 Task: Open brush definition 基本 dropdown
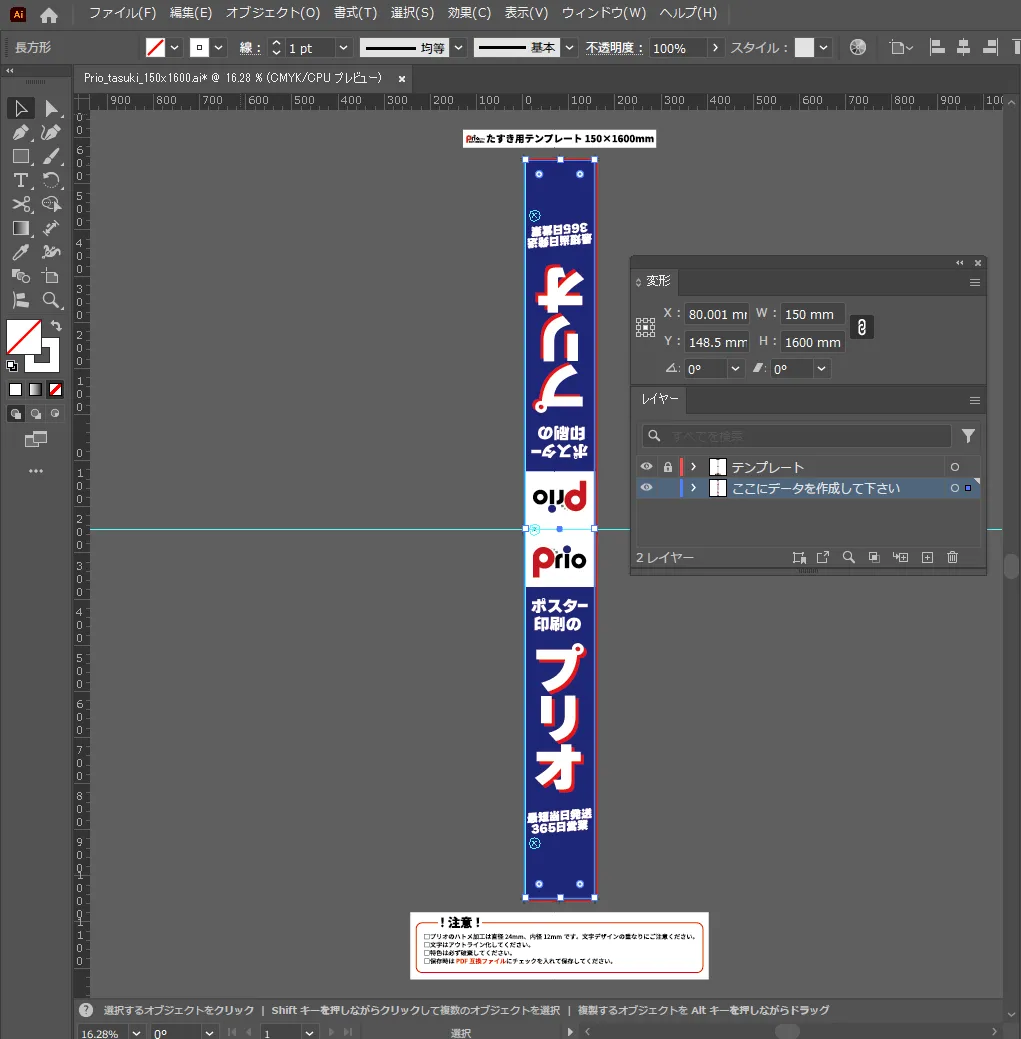coord(569,48)
